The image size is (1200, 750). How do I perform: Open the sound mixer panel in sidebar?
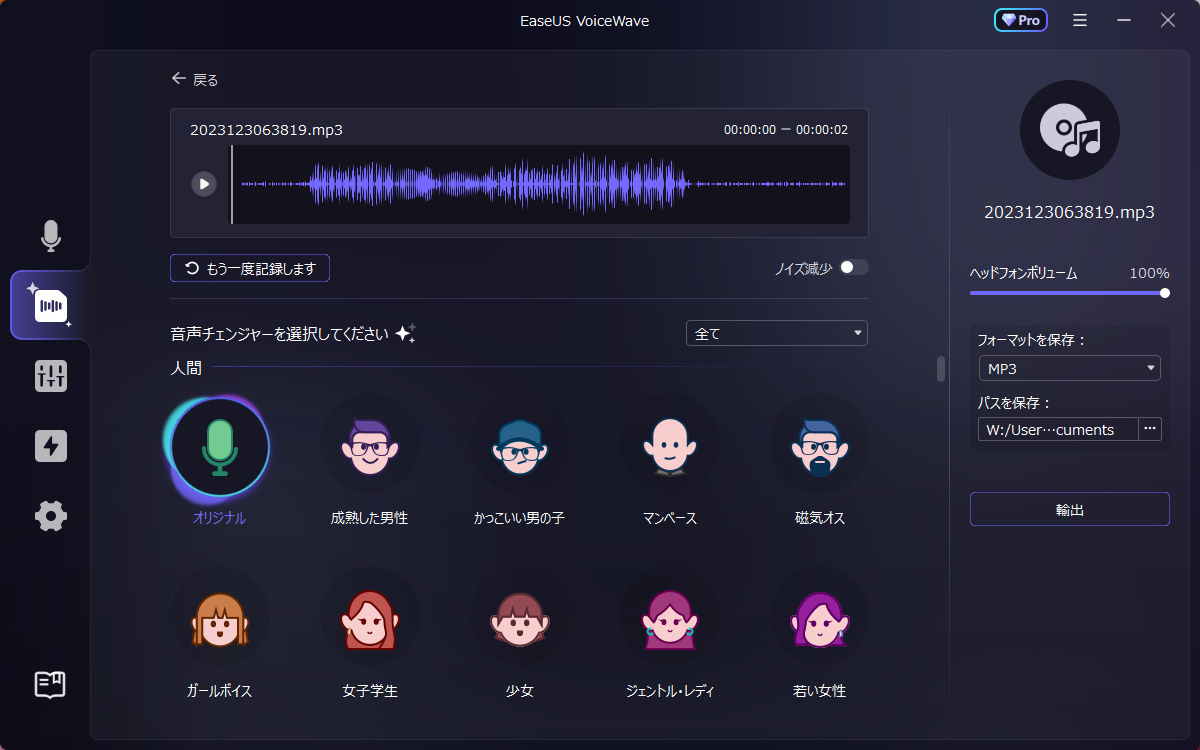point(50,376)
